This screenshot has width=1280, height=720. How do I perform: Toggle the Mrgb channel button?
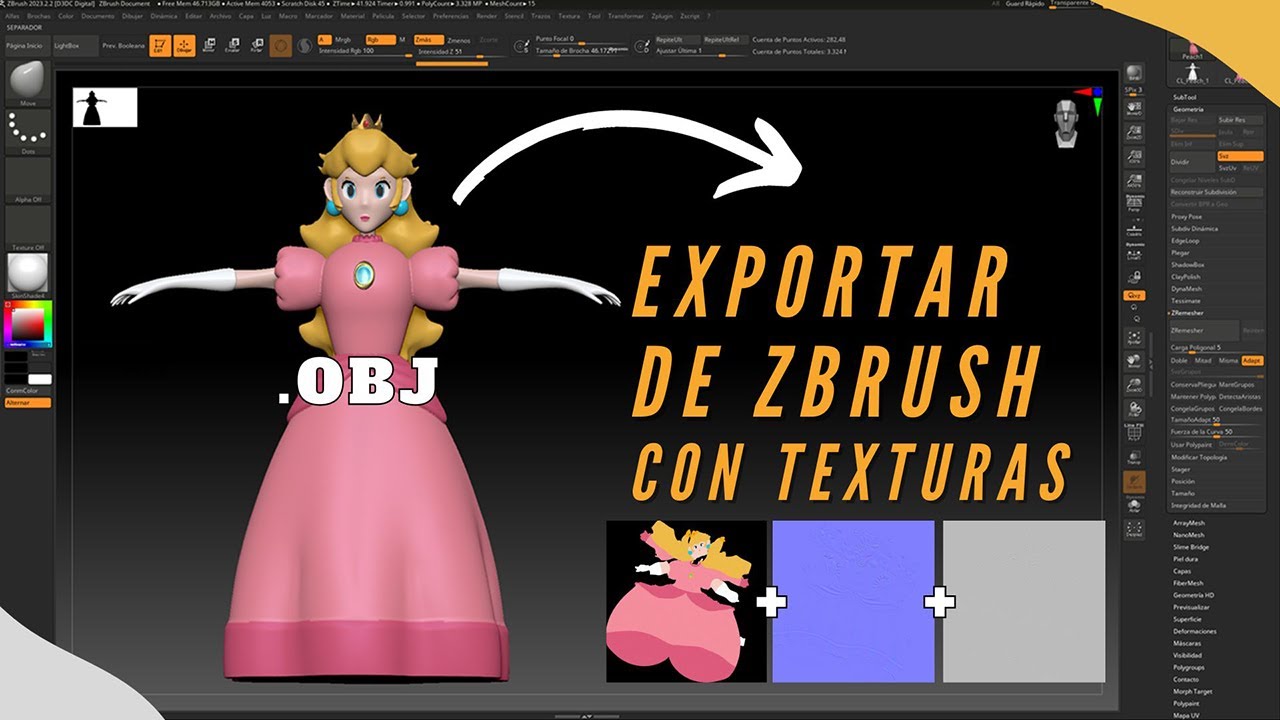tap(343, 39)
